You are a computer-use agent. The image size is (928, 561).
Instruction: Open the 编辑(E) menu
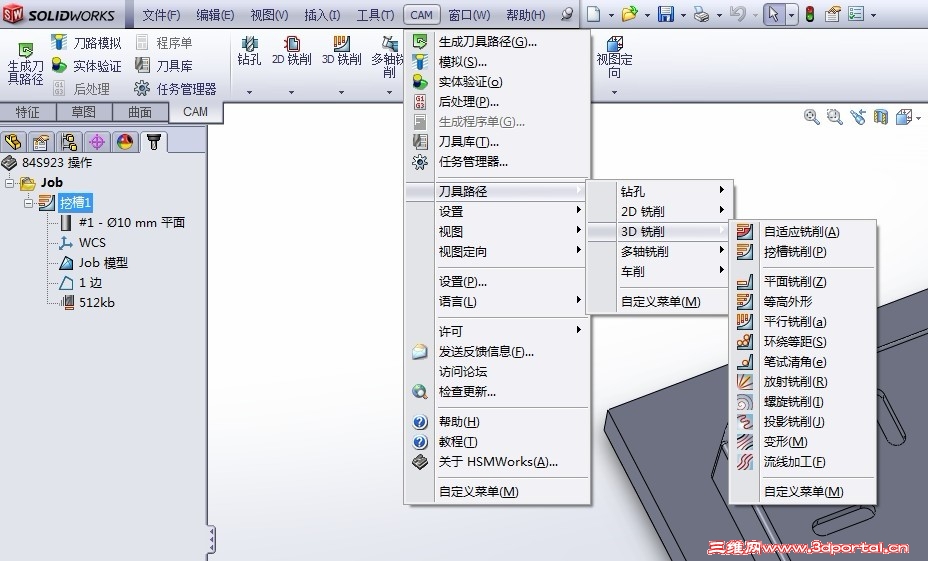click(215, 15)
